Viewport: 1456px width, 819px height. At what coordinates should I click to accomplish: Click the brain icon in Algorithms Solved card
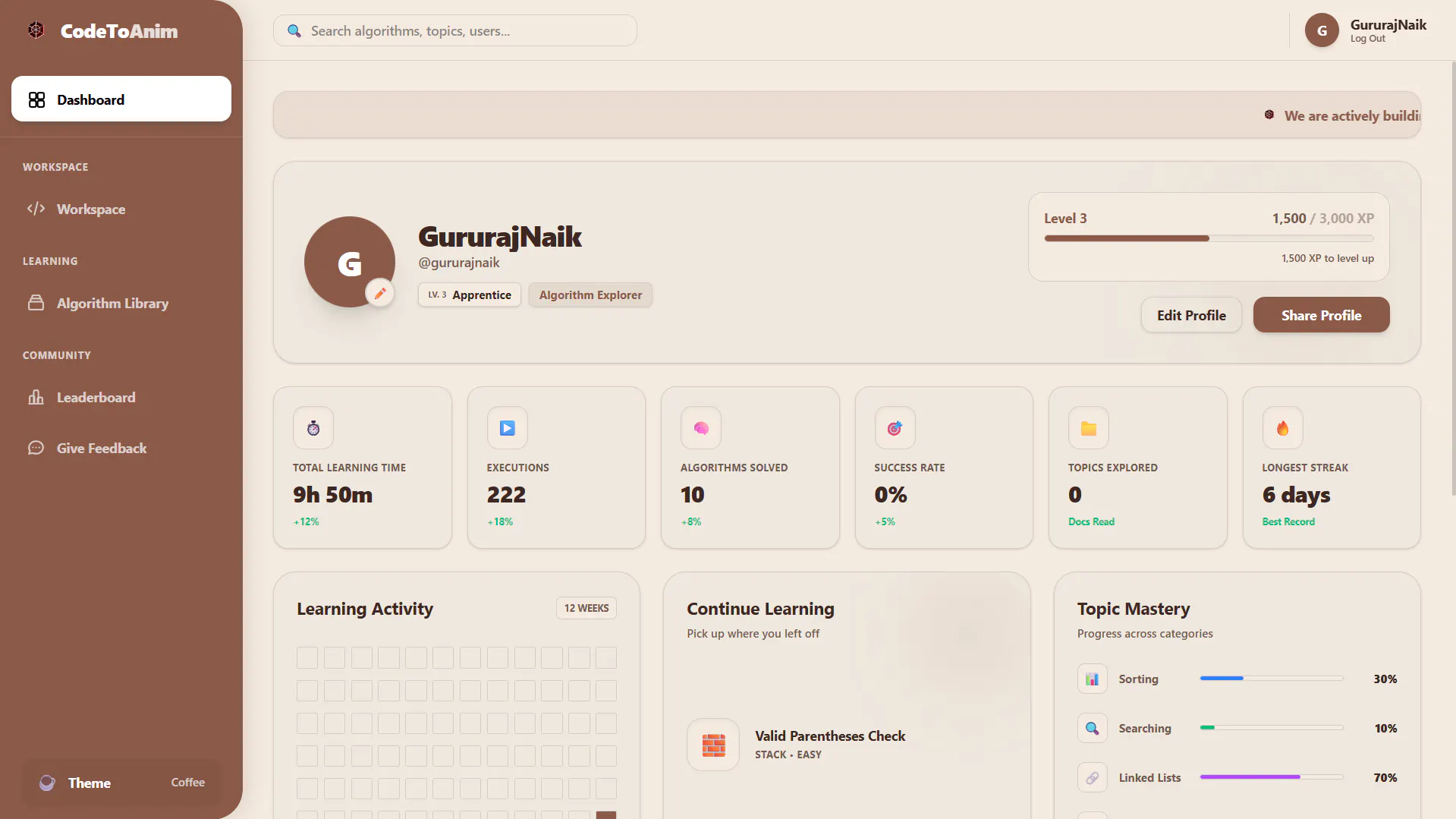tap(701, 428)
